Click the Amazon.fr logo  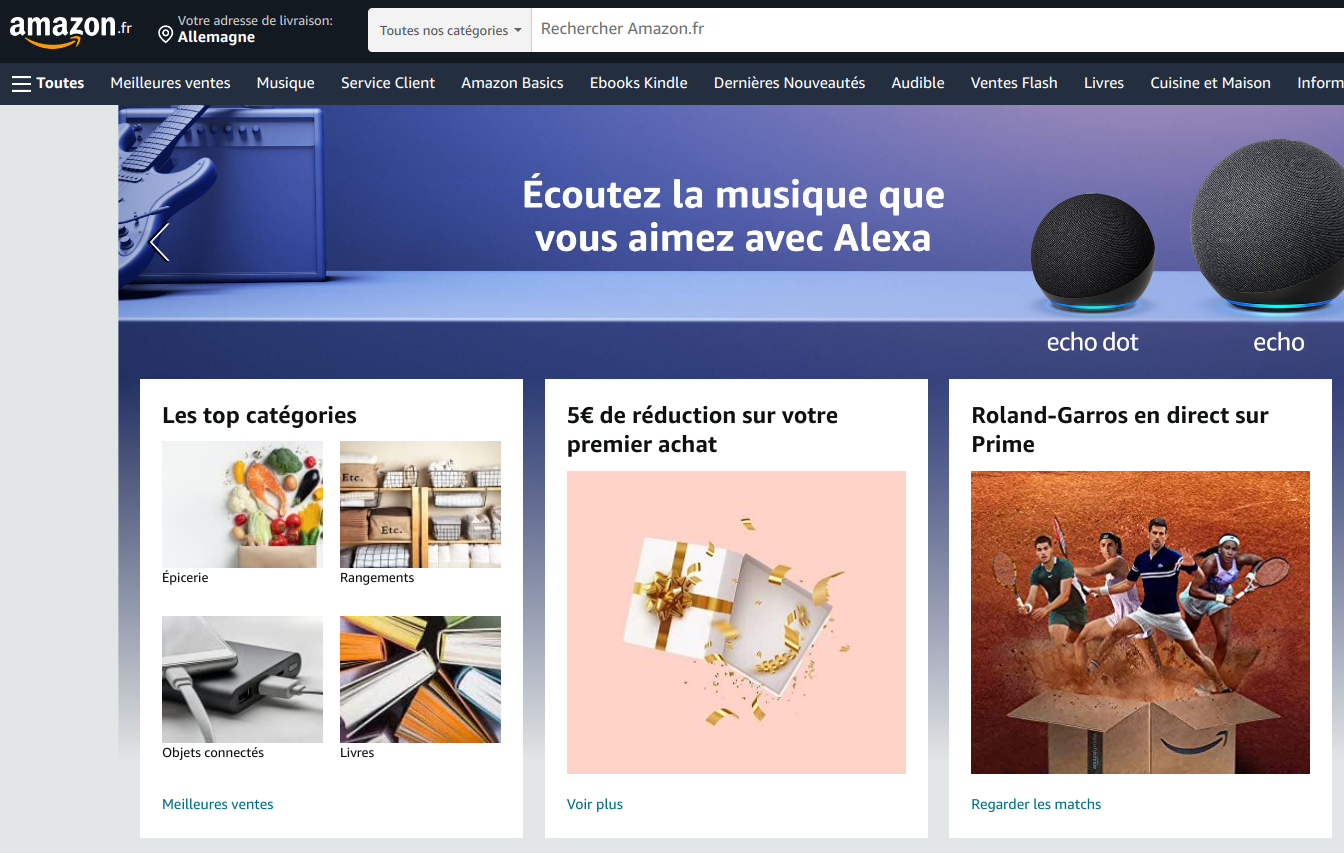coord(70,29)
